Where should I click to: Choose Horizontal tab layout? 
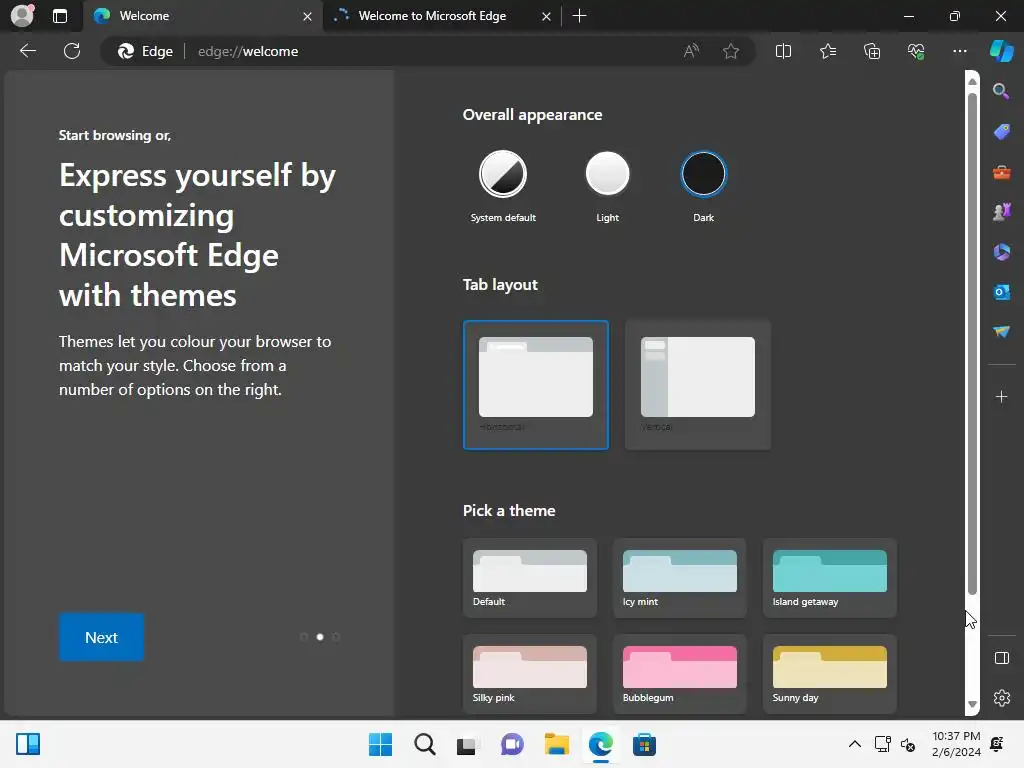tap(536, 385)
